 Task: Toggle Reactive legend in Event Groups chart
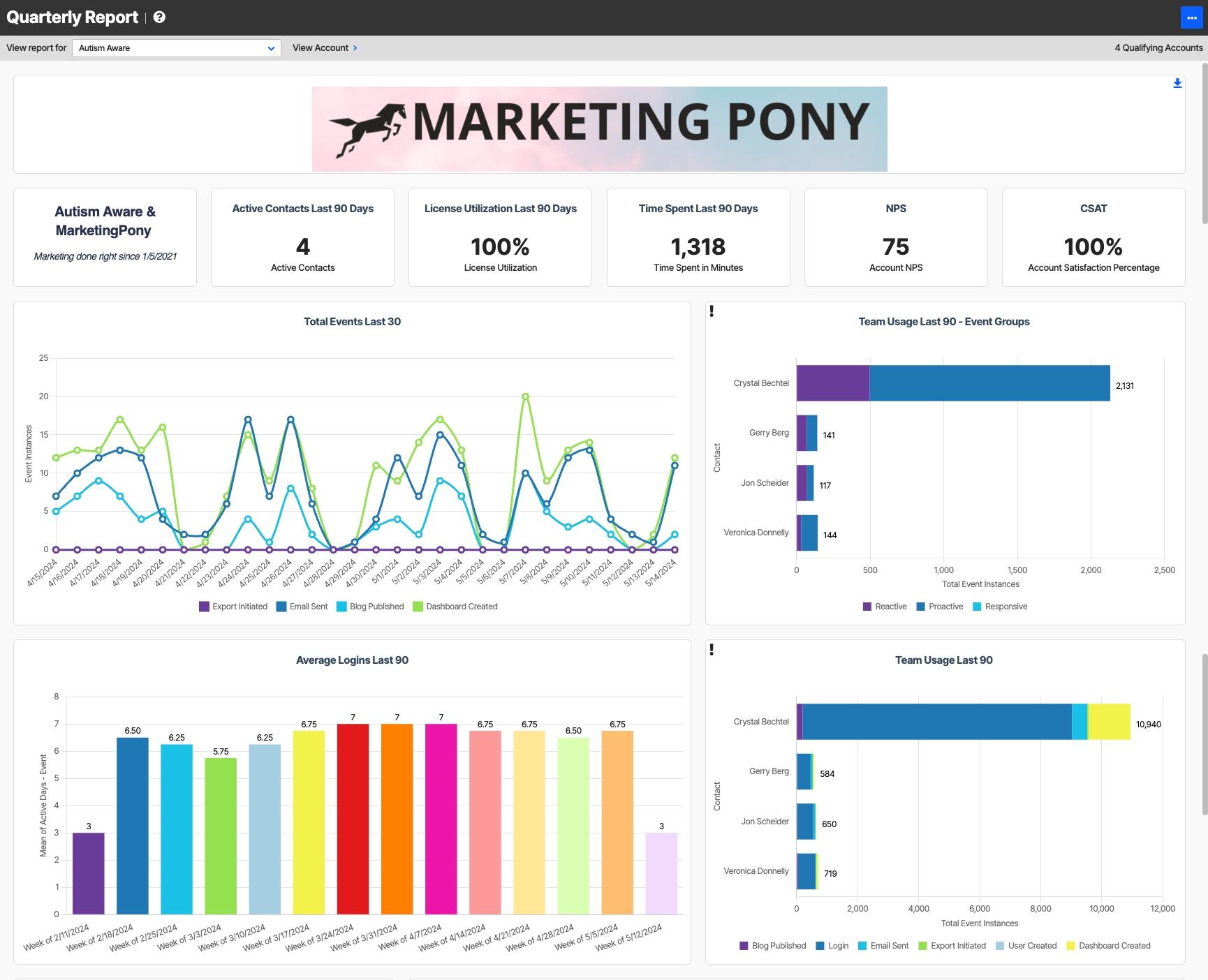point(885,607)
